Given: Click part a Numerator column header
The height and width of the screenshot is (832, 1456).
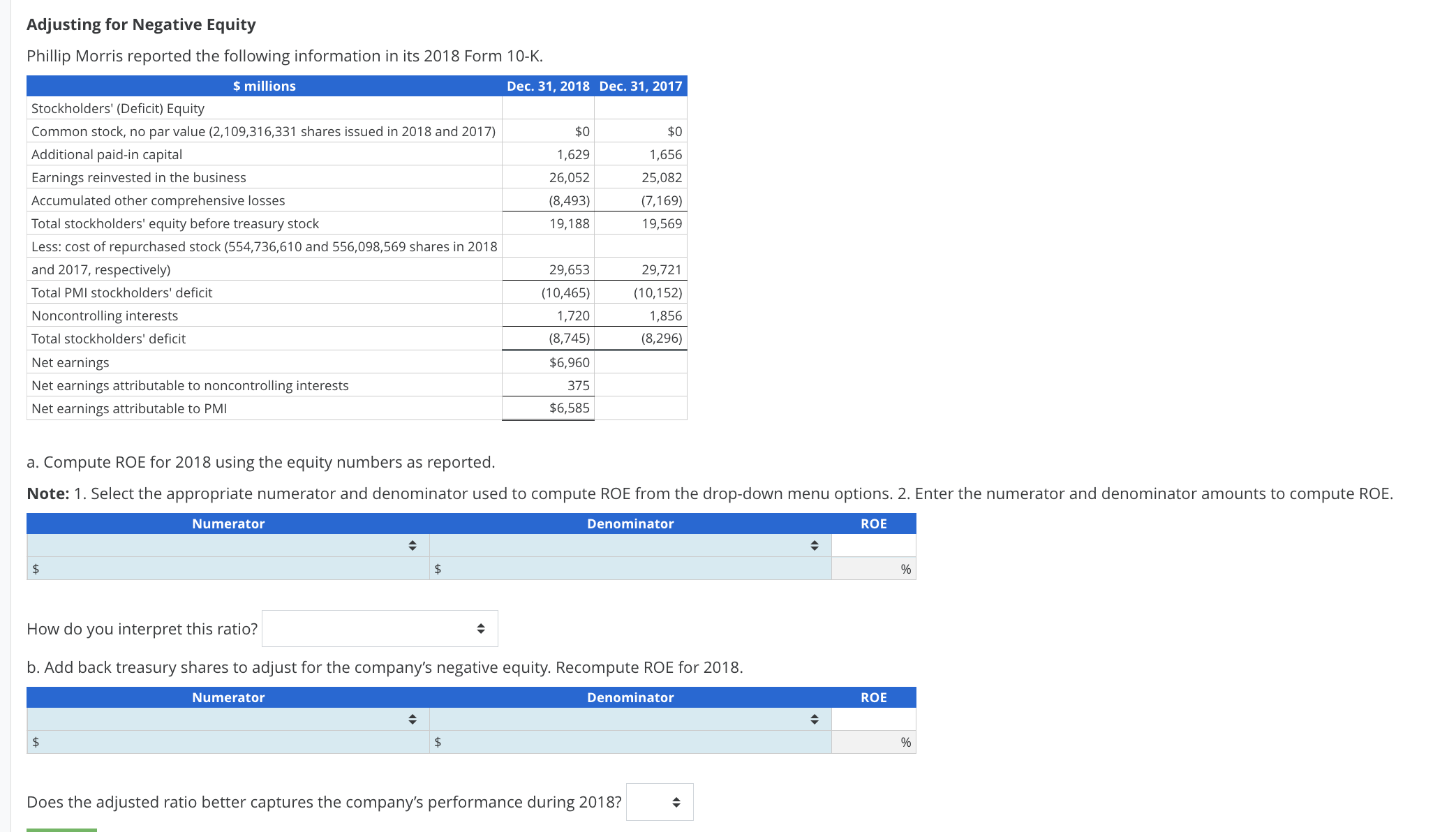Looking at the screenshot, I should tap(228, 523).
